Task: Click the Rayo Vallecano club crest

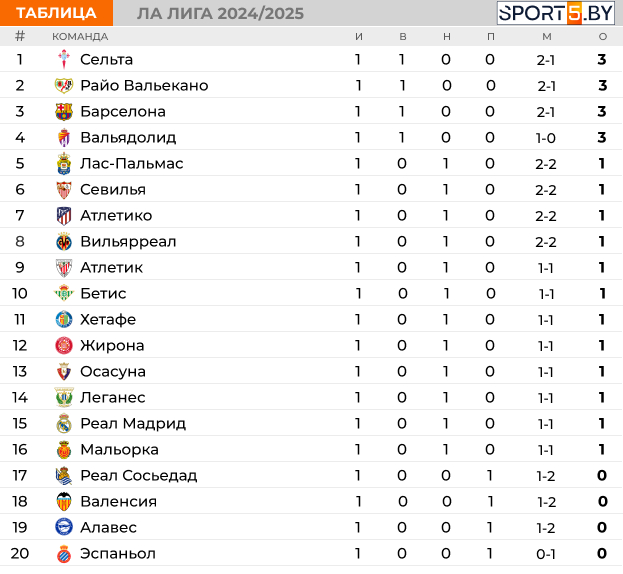Action: pos(64,85)
